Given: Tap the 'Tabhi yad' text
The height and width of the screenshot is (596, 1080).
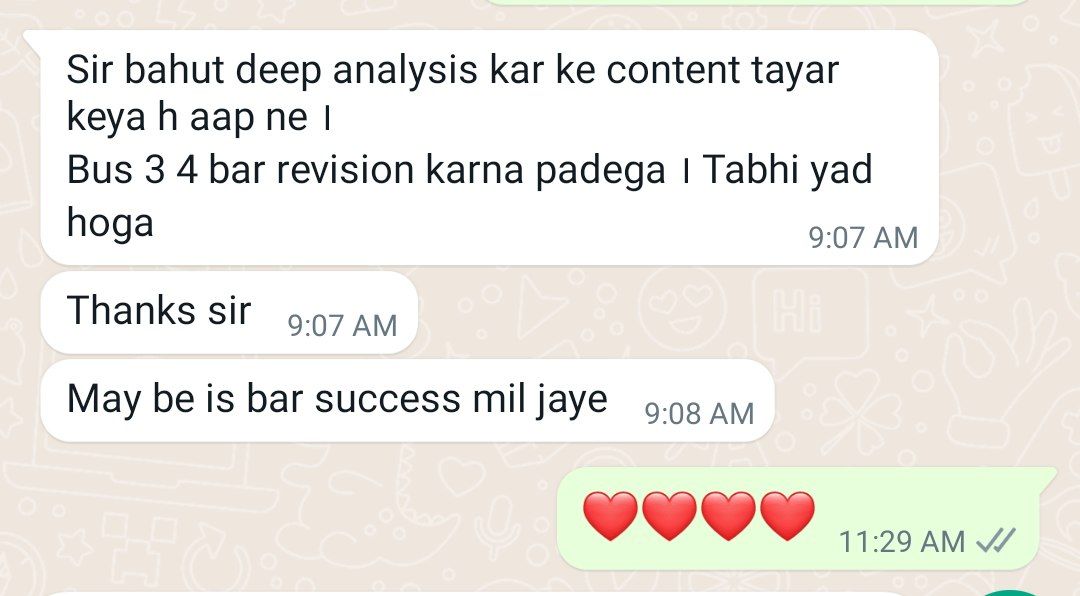Looking at the screenshot, I should (x=787, y=170).
